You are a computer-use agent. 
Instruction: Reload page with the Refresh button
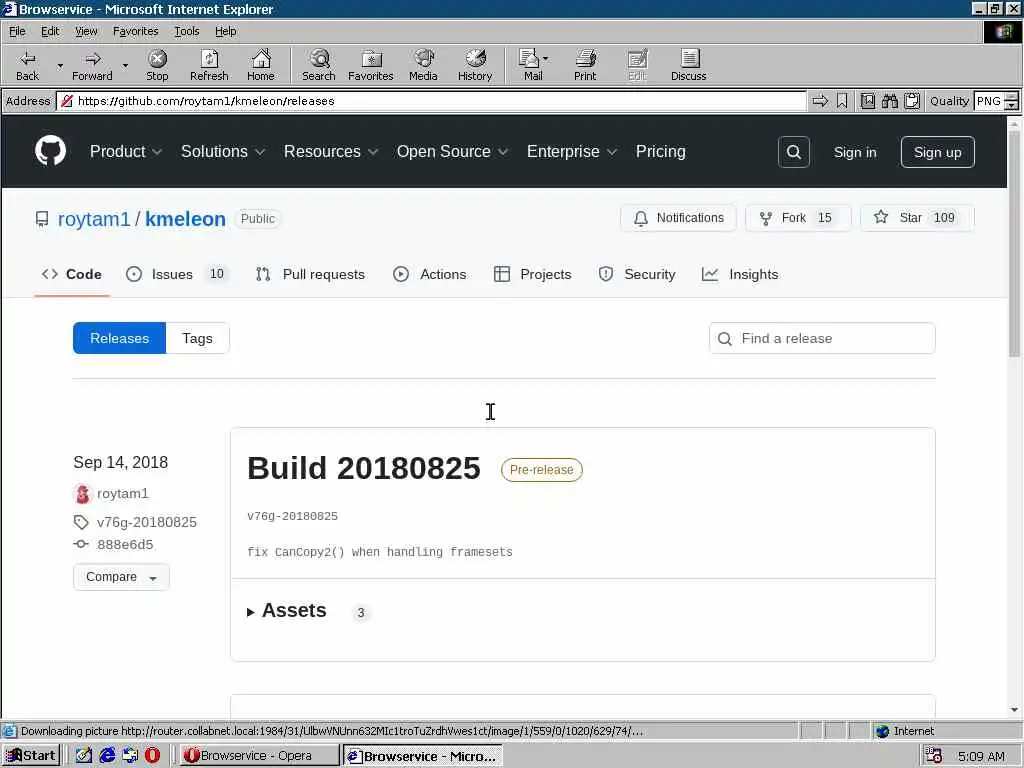tap(209, 65)
